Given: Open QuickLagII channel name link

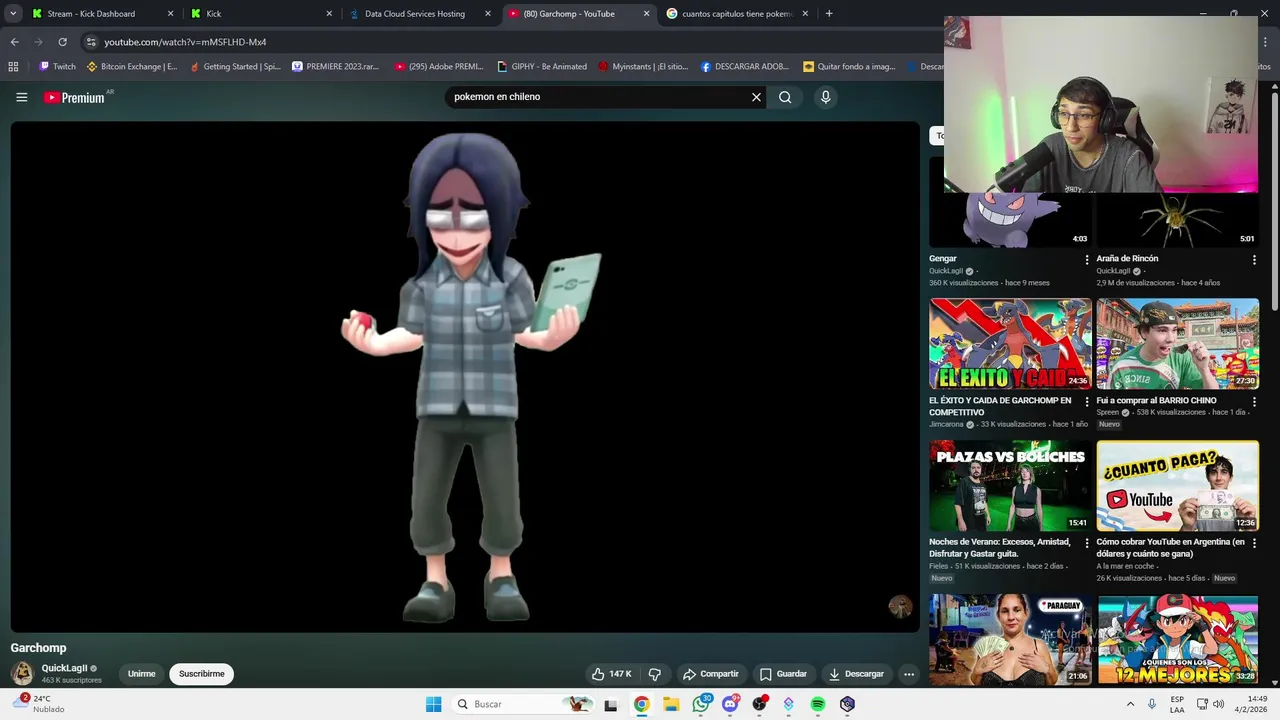Looking at the screenshot, I should click(64, 668).
